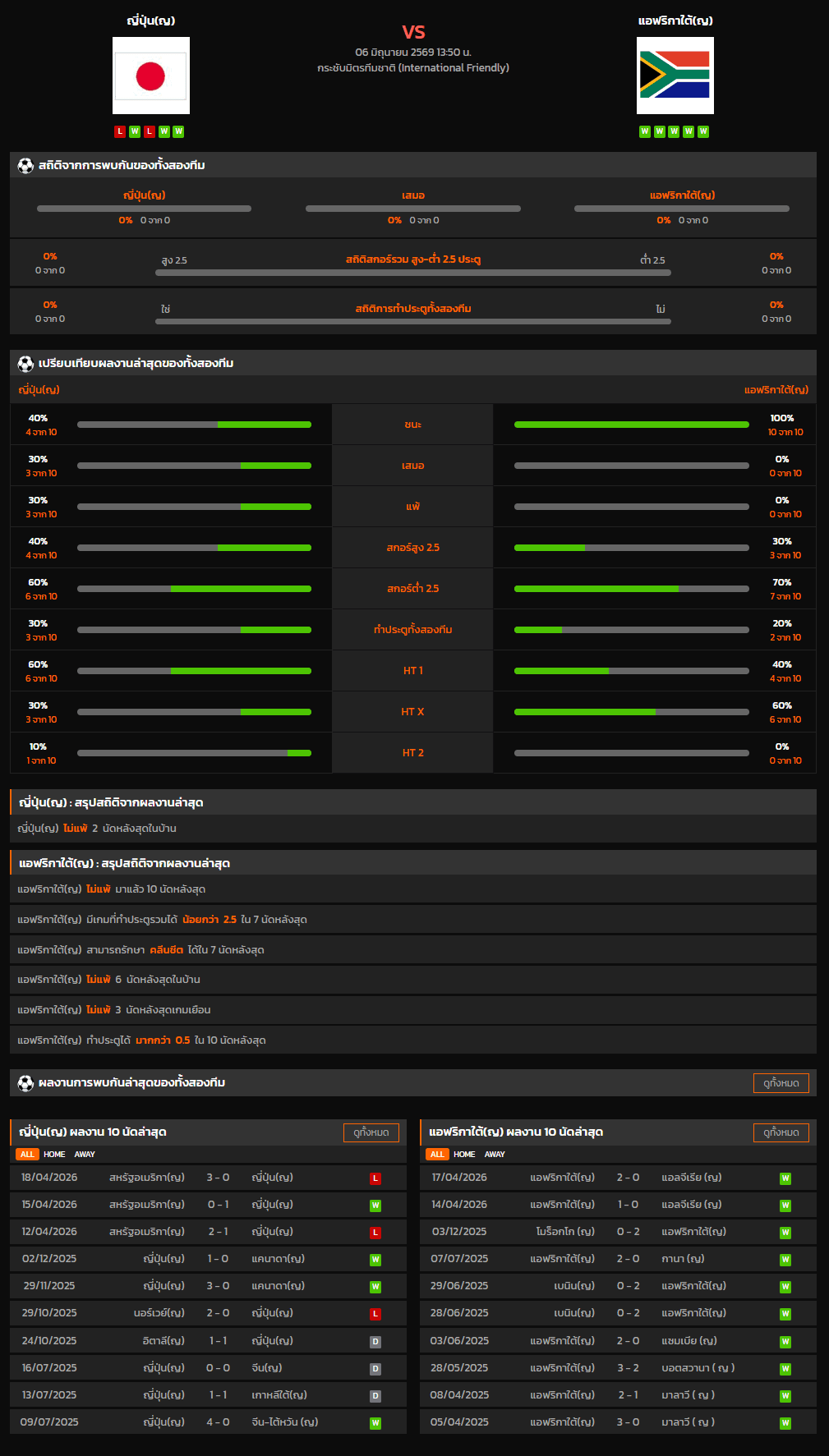Viewport: 829px width, 1456px height.
Task: Click the HT 1 comparison row label
Action: (412, 671)
